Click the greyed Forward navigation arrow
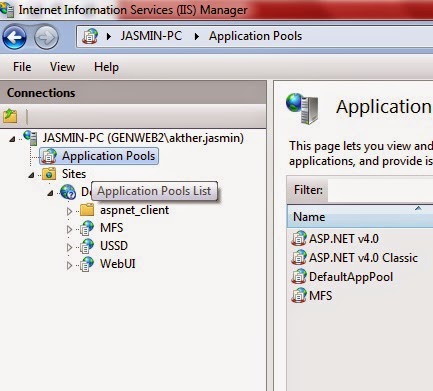 pos(46,37)
